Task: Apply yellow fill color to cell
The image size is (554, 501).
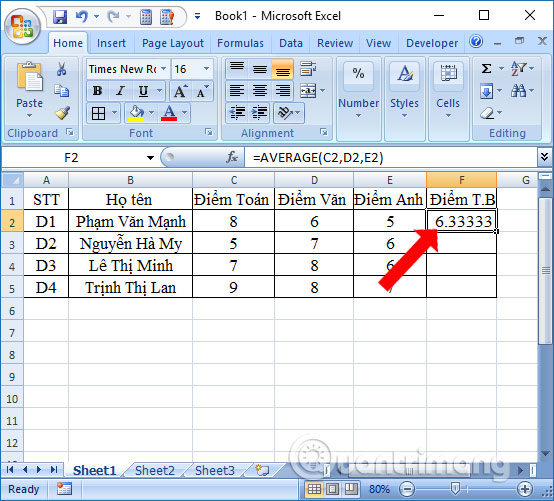Action: (136, 113)
